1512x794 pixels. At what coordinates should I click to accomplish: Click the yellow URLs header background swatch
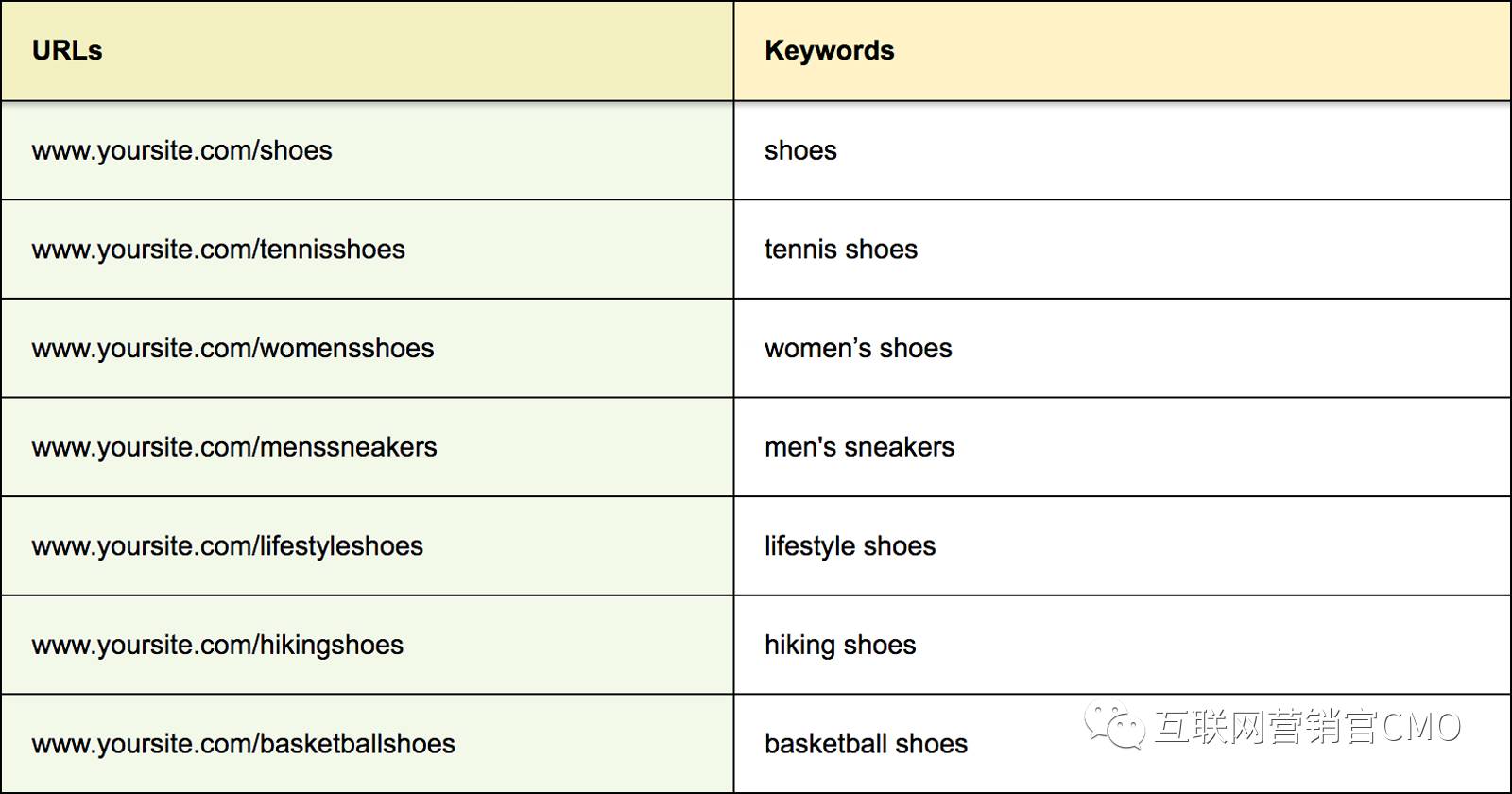point(367,51)
